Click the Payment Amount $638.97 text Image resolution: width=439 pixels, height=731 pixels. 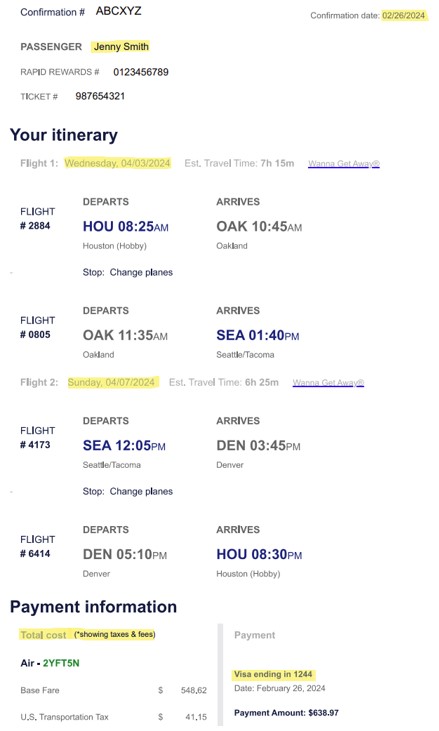pyautogui.click(x=287, y=713)
